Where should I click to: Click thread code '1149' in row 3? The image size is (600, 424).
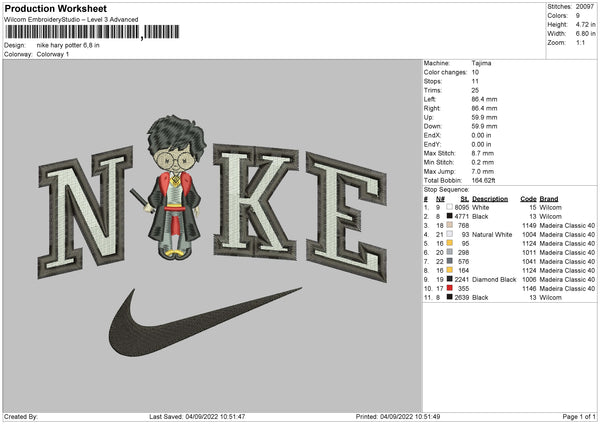(529, 225)
